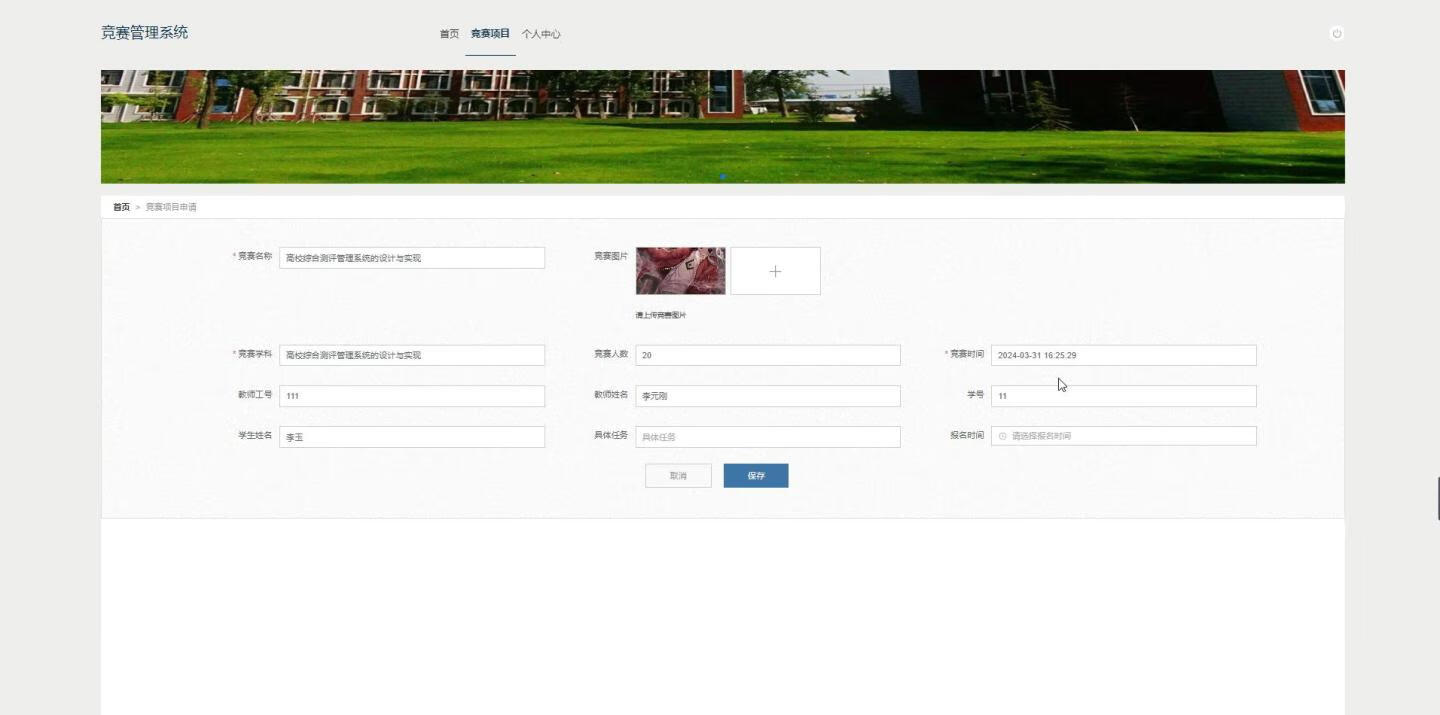Click the 竞赛人数 field showing 20

(768, 355)
